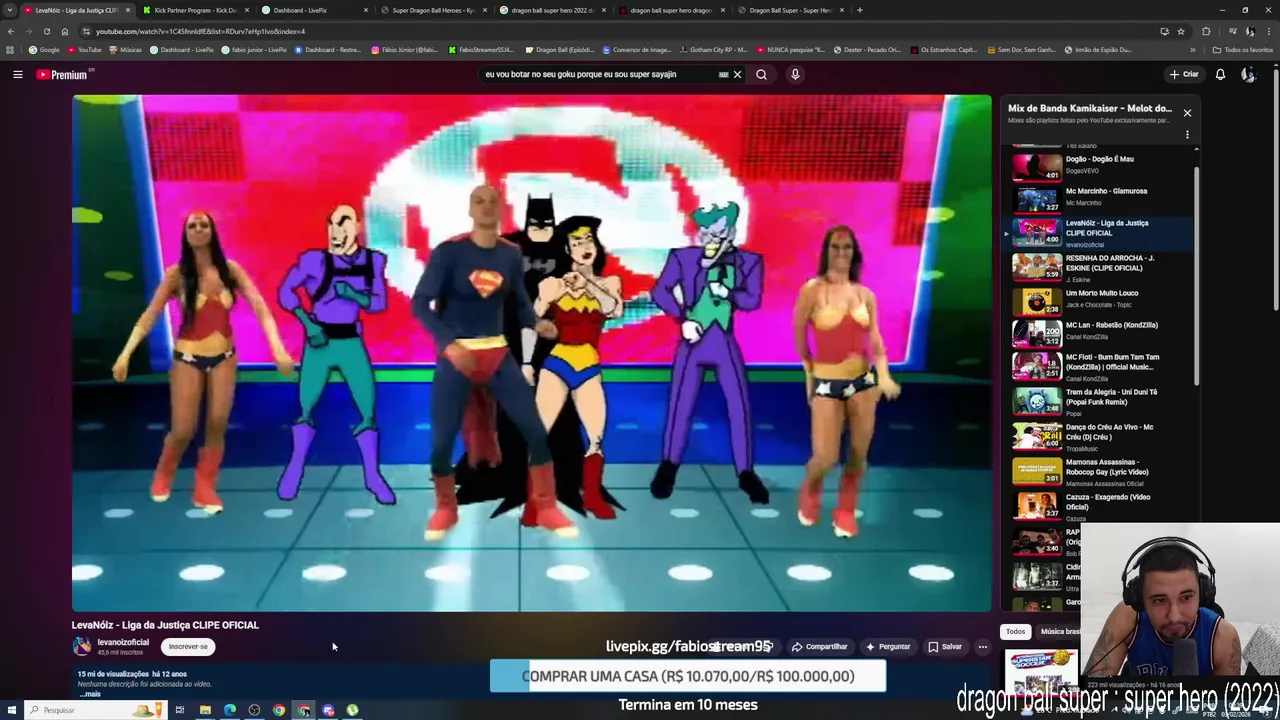Open Task View on the taskbar
The height and width of the screenshot is (720, 1280).
click(x=180, y=710)
